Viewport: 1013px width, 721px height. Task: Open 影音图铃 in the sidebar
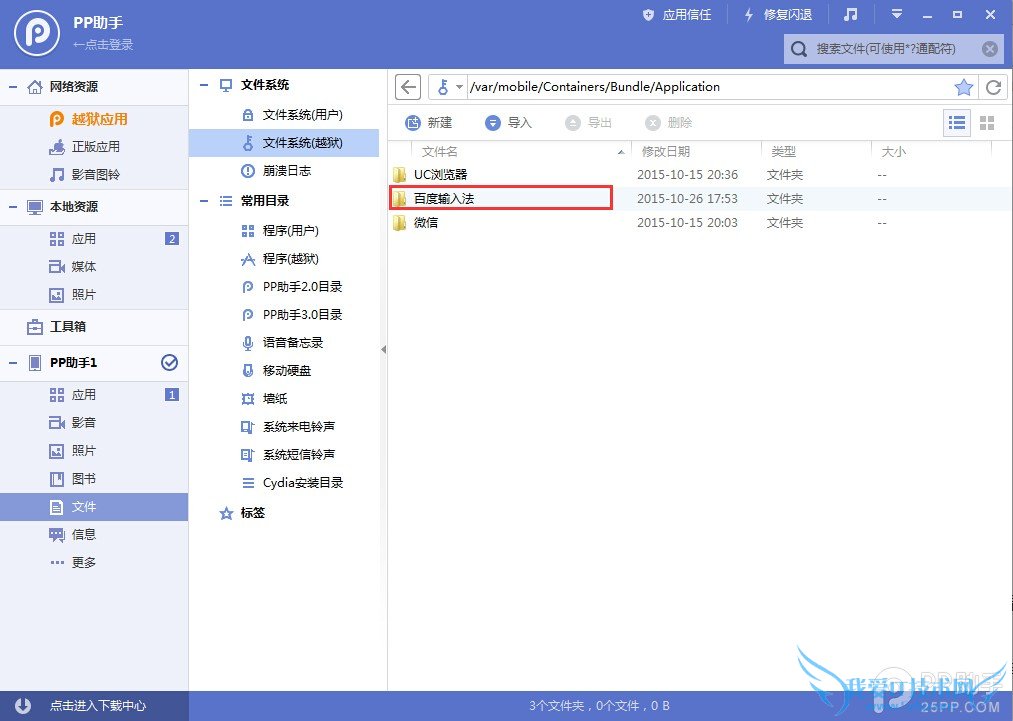pos(94,174)
